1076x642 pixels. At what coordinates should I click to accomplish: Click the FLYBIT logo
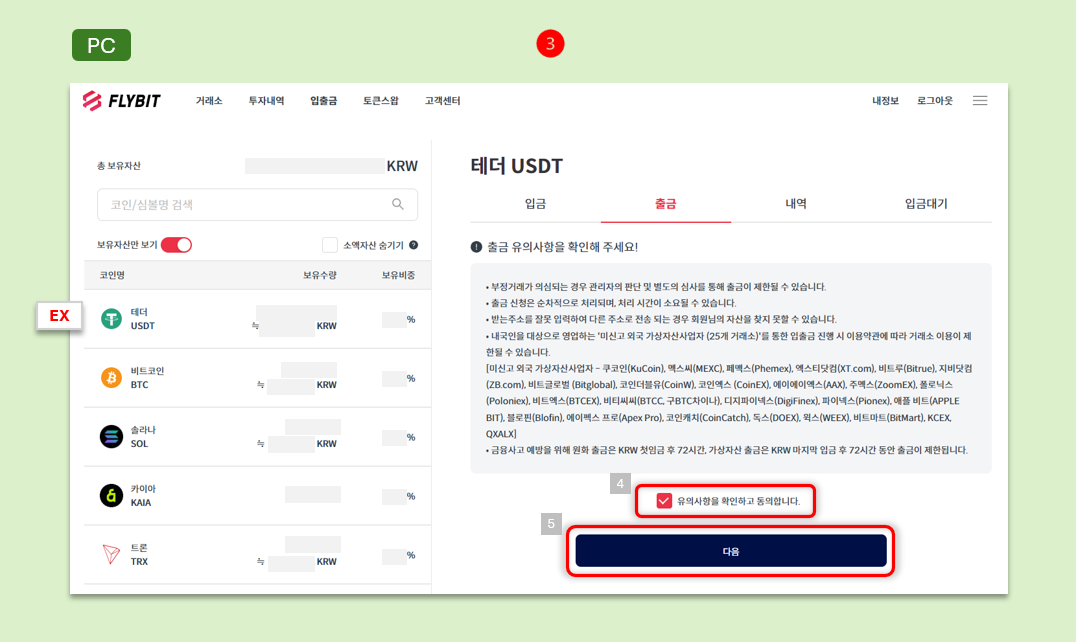click(x=120, y=100)
